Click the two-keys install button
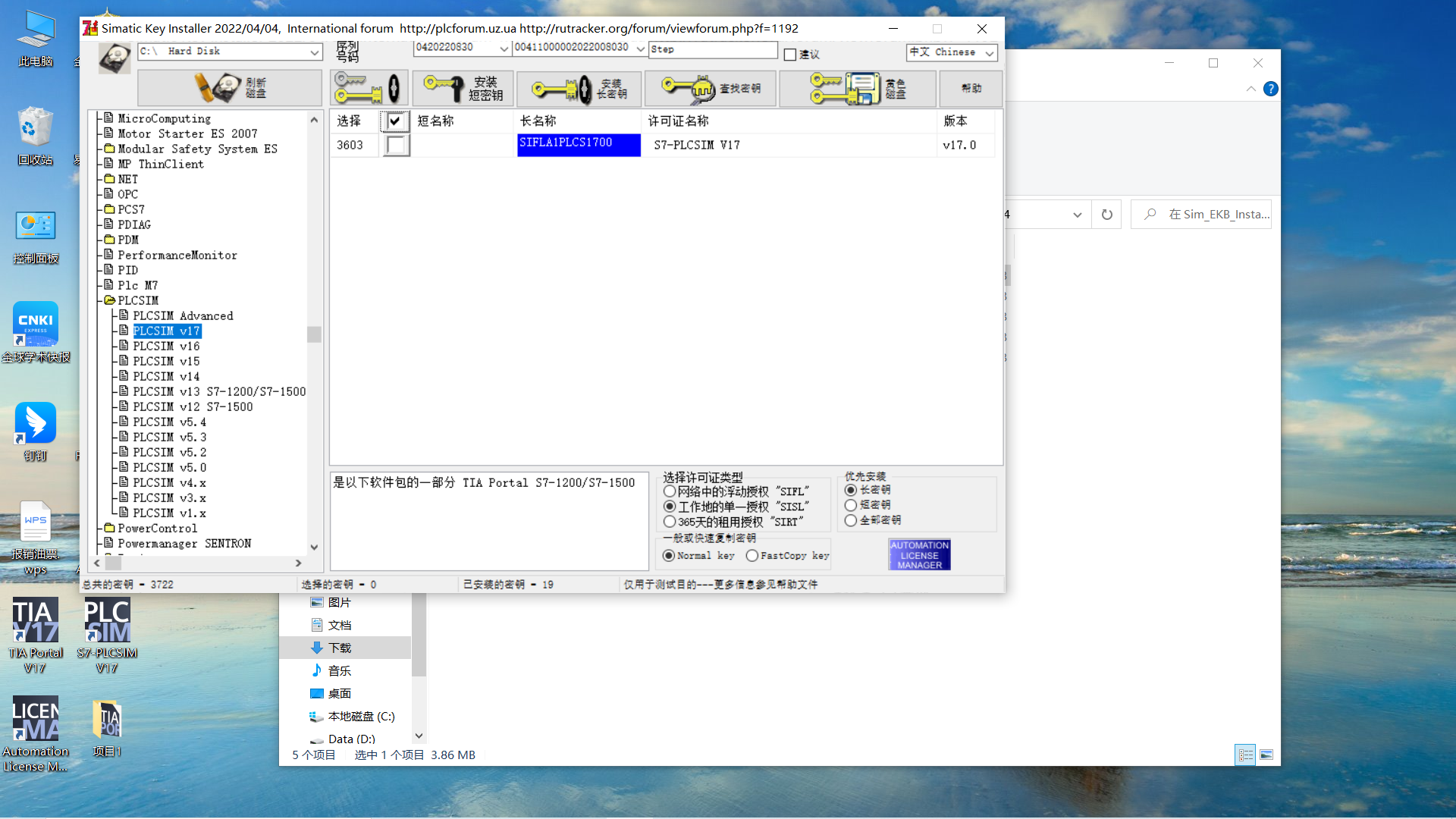1456x819 pixels. coord(369,88)
